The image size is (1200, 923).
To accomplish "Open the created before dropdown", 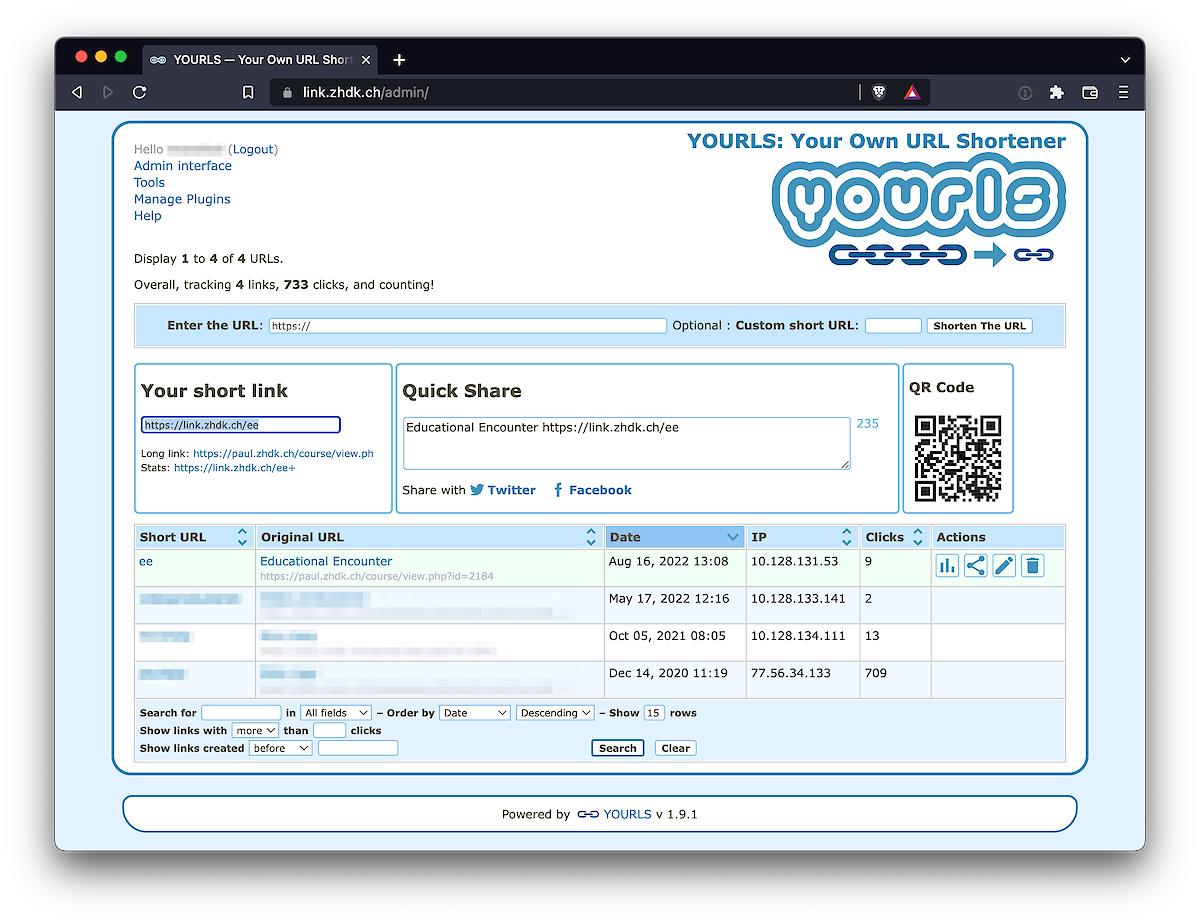I will click(280, 748).
